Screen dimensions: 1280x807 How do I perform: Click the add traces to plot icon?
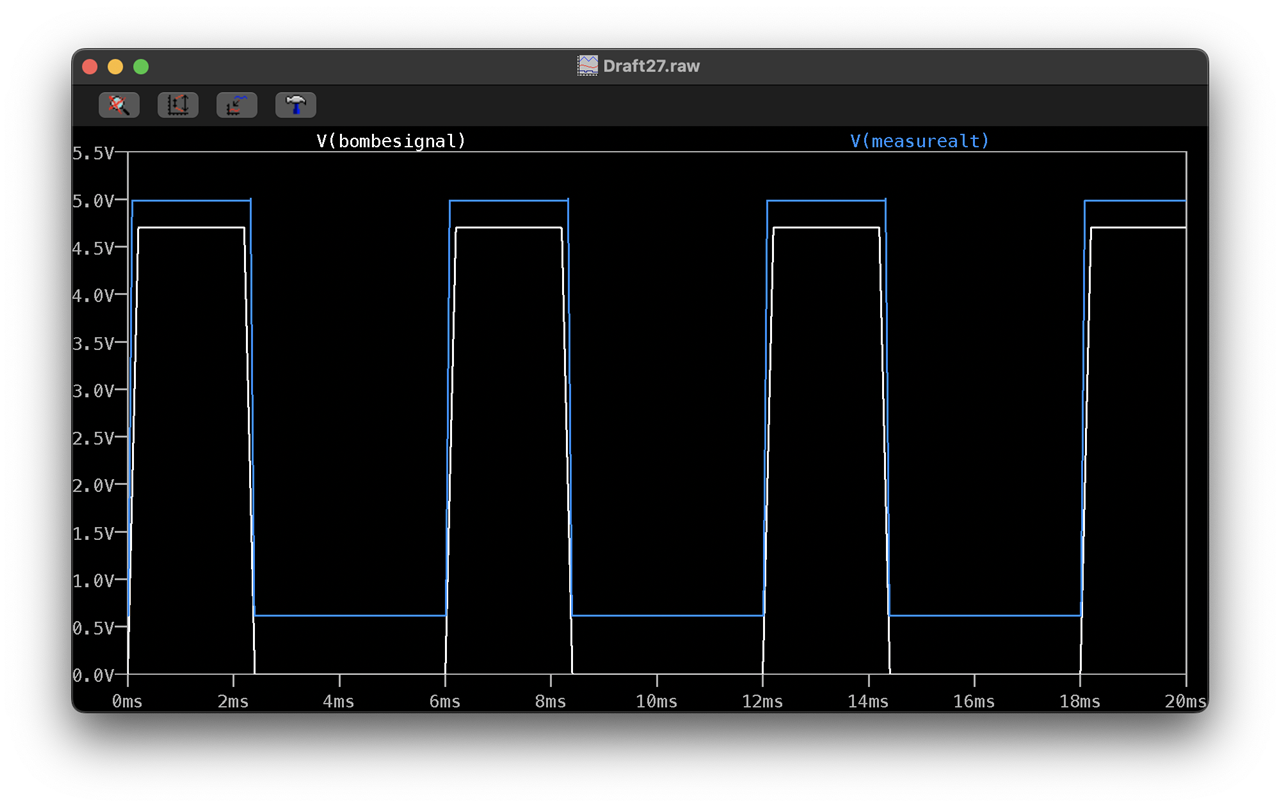click(x=237, y=104)
